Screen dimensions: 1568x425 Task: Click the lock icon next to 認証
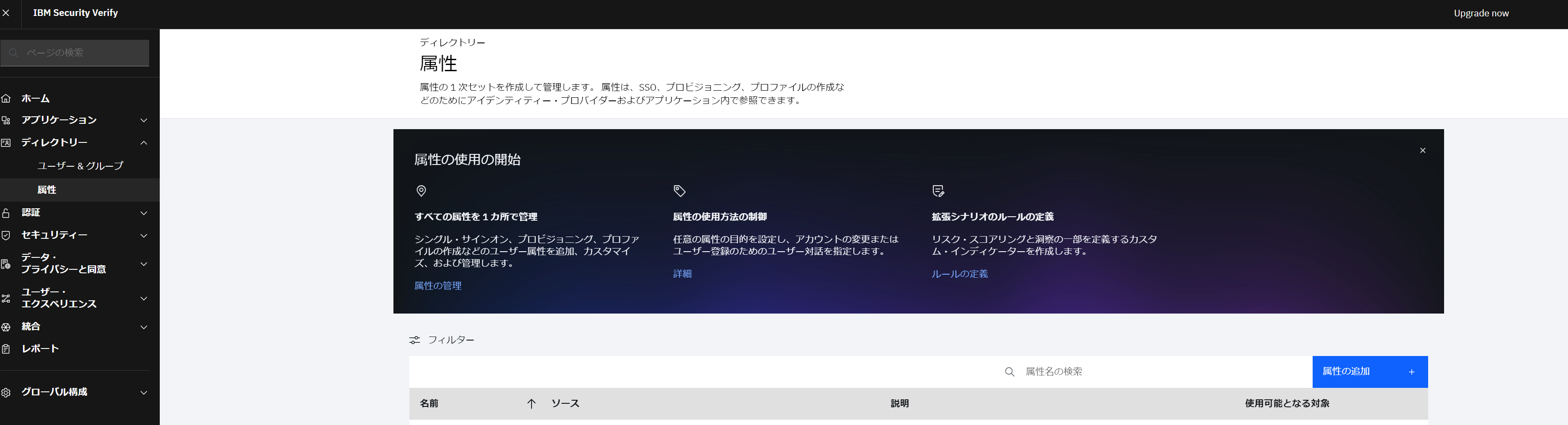point(6,212)
